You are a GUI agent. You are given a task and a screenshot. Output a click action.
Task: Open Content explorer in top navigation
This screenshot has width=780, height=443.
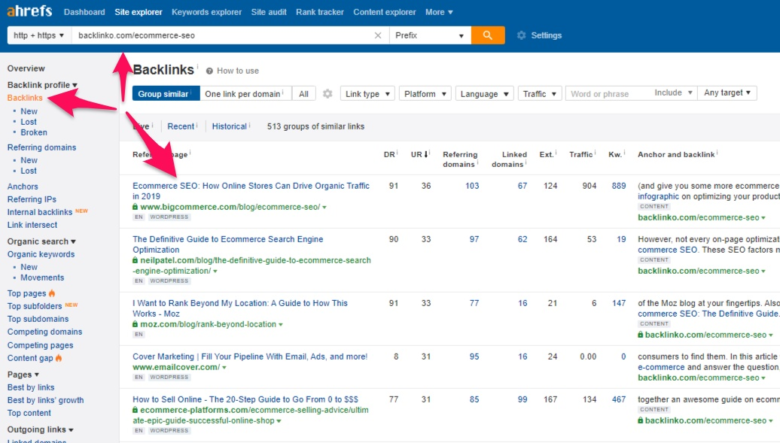pos(384,12)
